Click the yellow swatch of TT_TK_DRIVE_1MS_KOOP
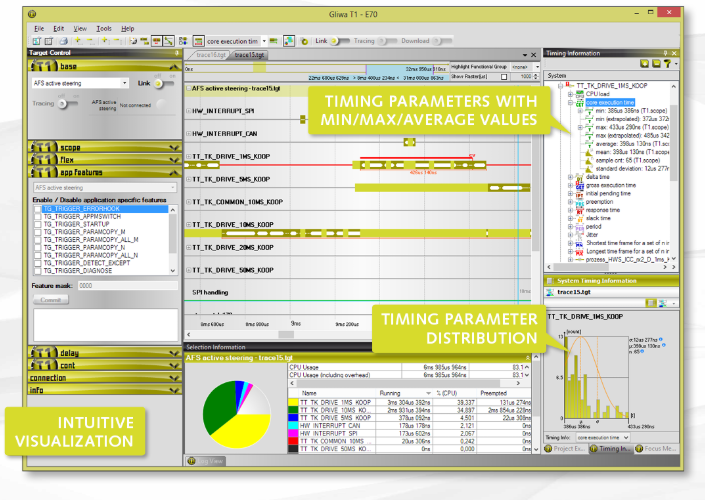 coord(293,402)
